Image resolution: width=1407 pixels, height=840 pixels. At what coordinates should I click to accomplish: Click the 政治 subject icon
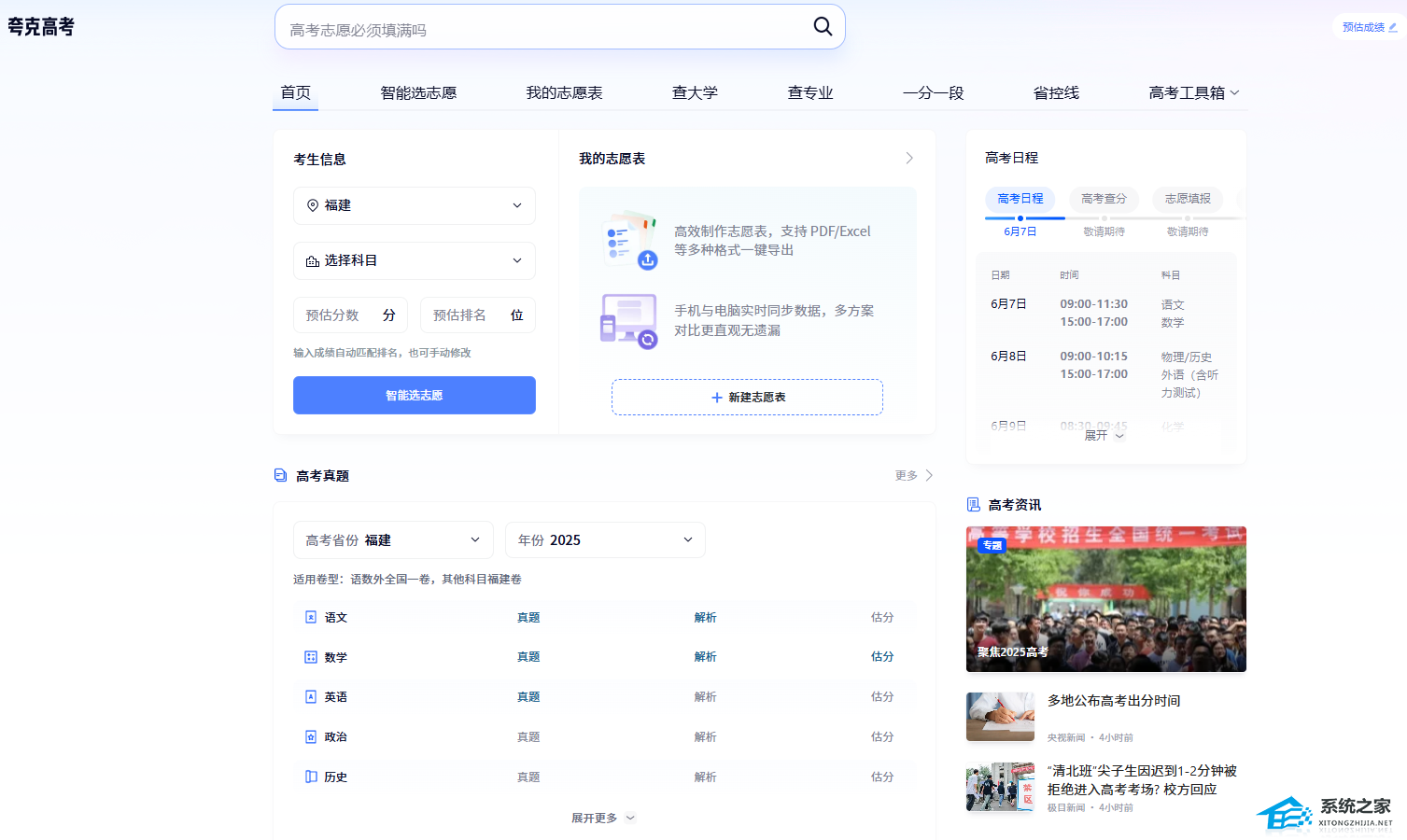(x=311, y=736)
